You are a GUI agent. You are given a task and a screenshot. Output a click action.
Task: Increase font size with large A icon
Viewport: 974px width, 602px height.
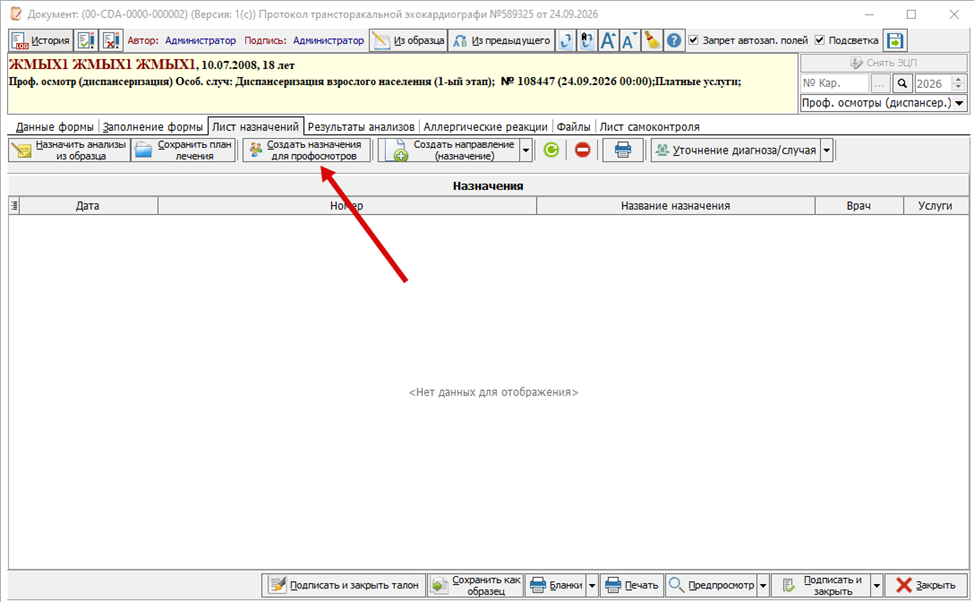[x=608, y=41]
